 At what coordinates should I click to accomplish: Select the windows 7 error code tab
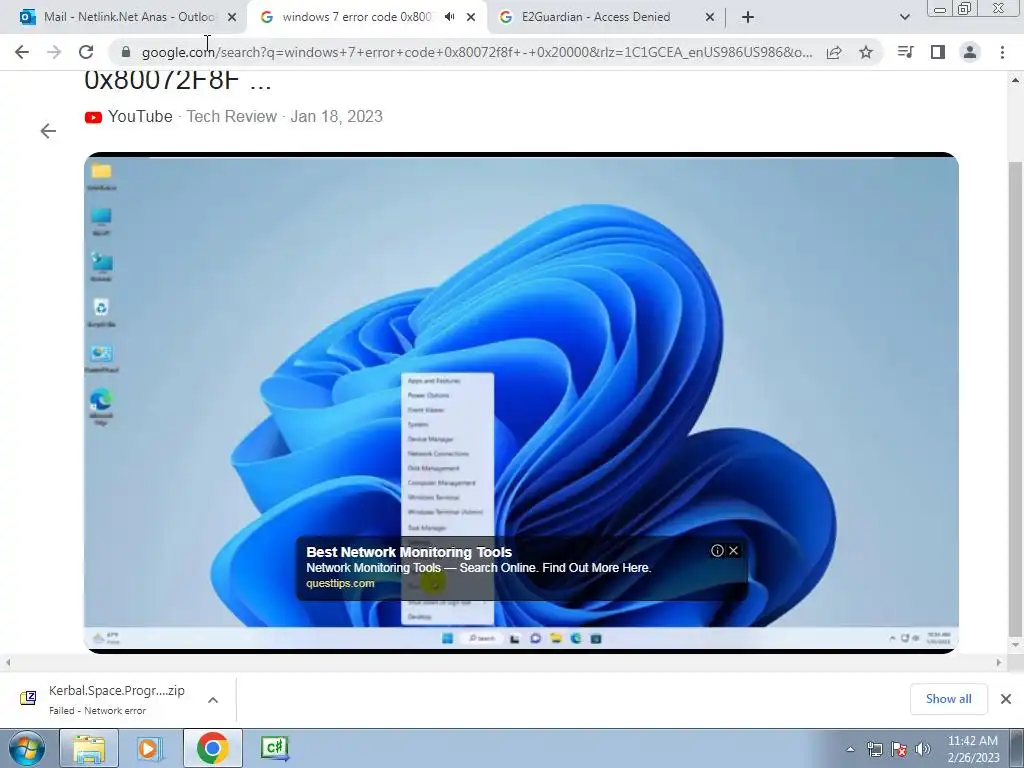pos(356,17)
